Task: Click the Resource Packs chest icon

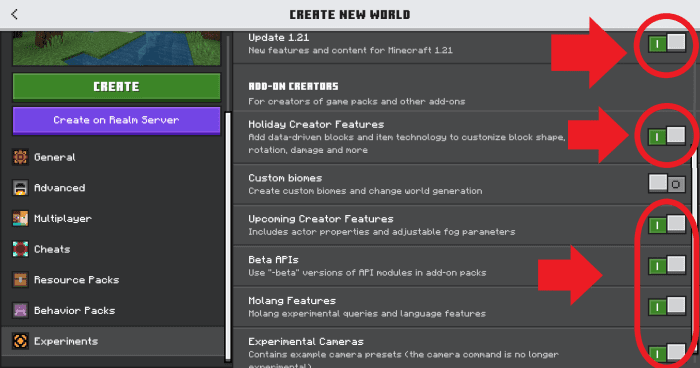Action: [x=20, y=280]
